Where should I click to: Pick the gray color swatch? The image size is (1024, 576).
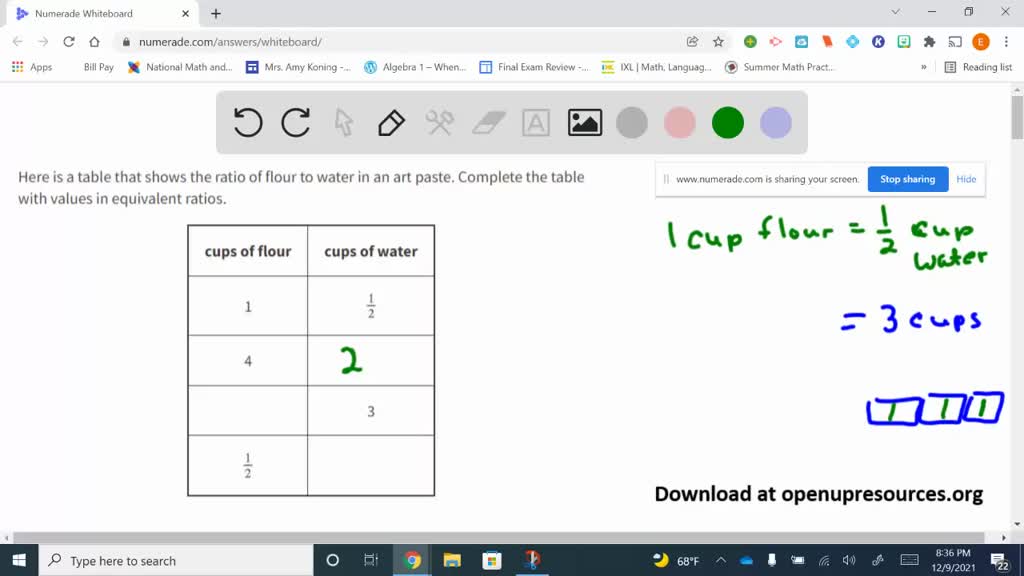632,123
